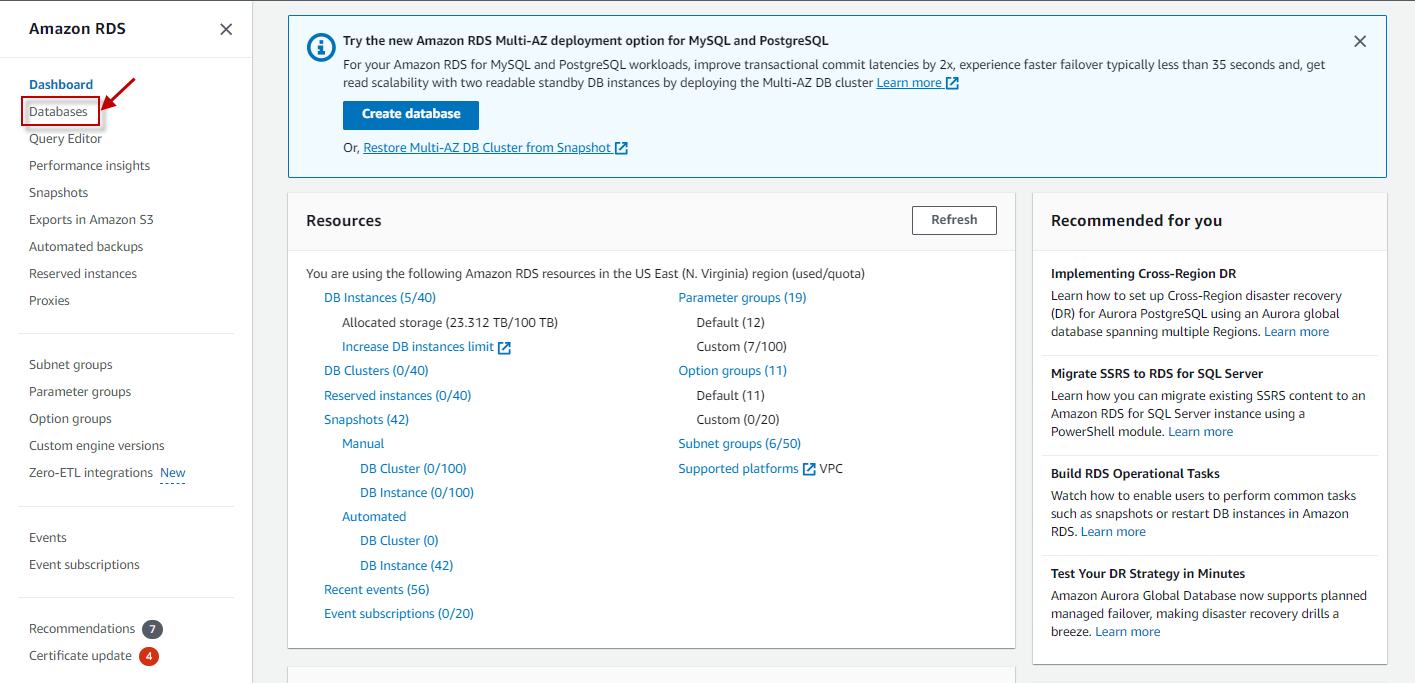1415x683 pixels.
Task: Open the Dashboard page in sidebar
Action: [x=61, y=85]
